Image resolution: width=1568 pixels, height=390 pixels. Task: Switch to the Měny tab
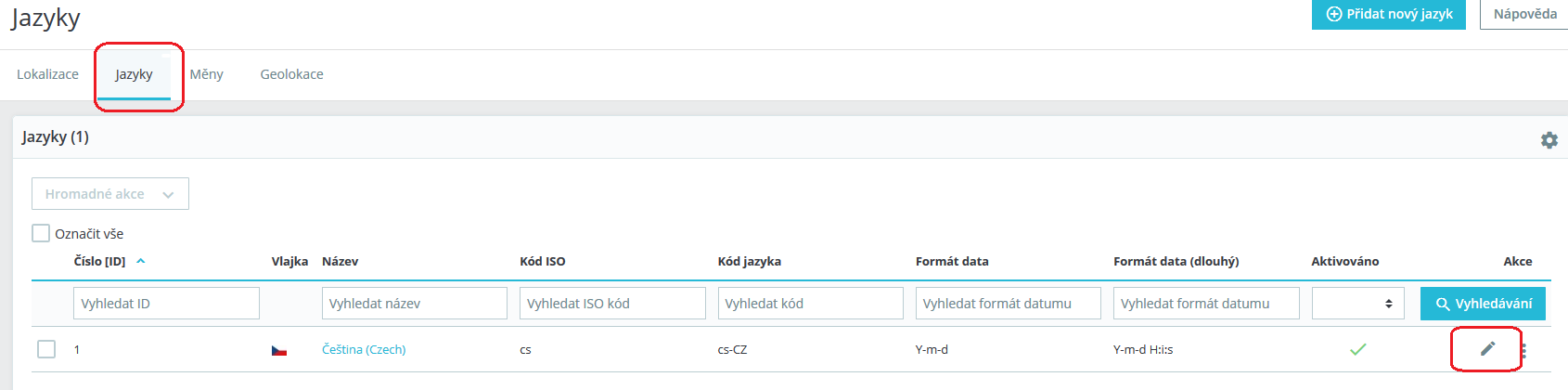206,74
